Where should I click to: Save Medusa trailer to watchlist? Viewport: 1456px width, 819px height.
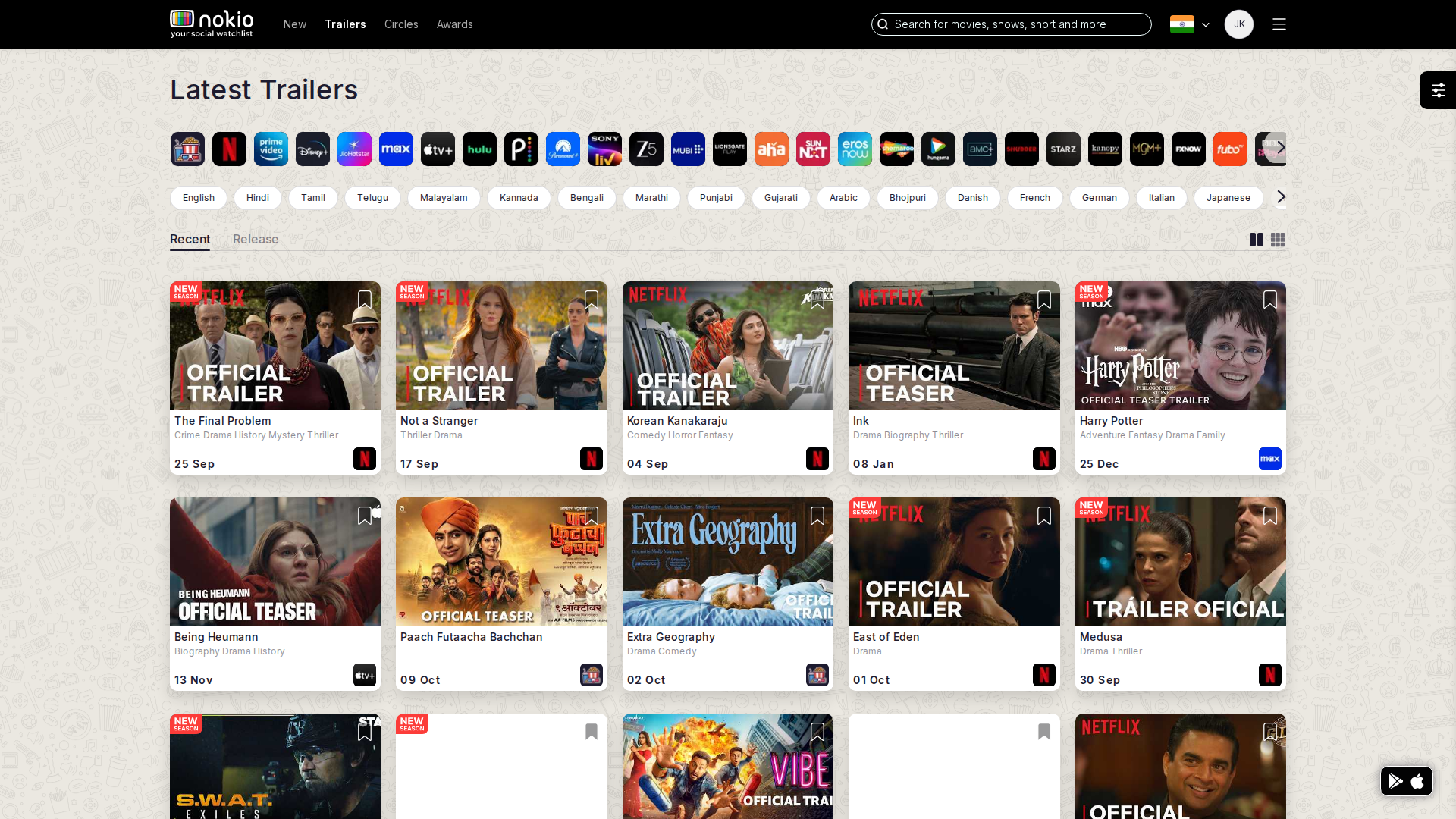(1270, 516)
